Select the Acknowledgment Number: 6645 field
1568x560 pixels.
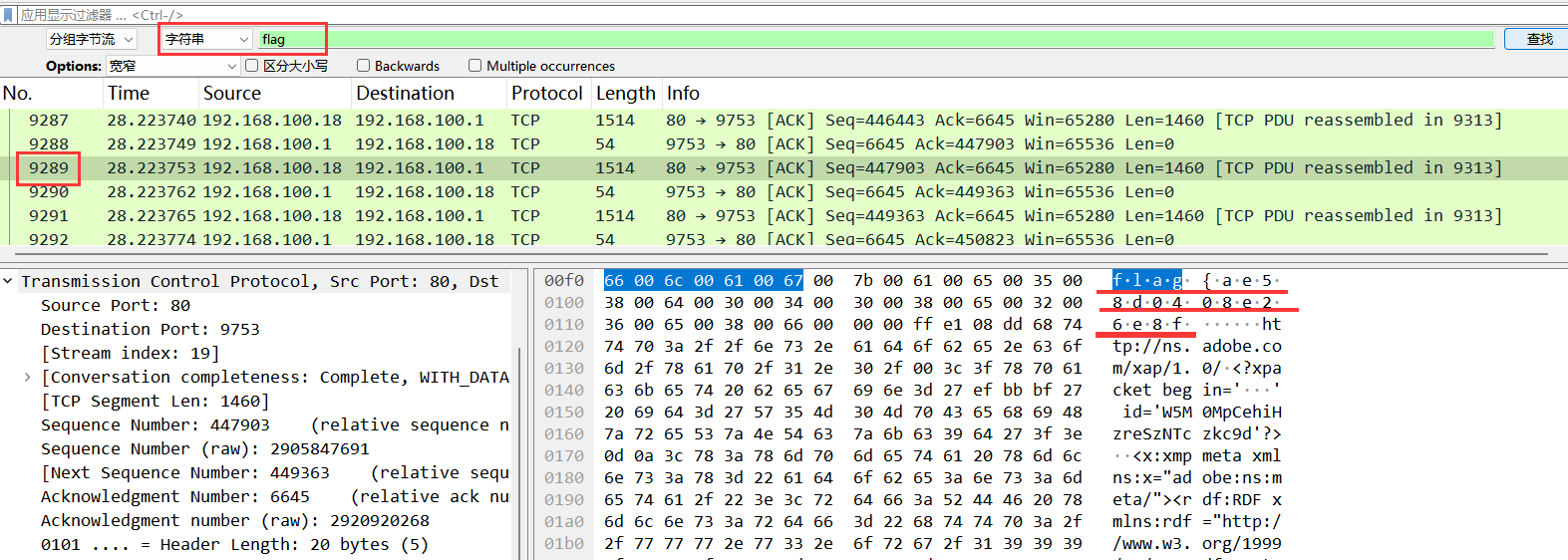click(x=274, y=497)
